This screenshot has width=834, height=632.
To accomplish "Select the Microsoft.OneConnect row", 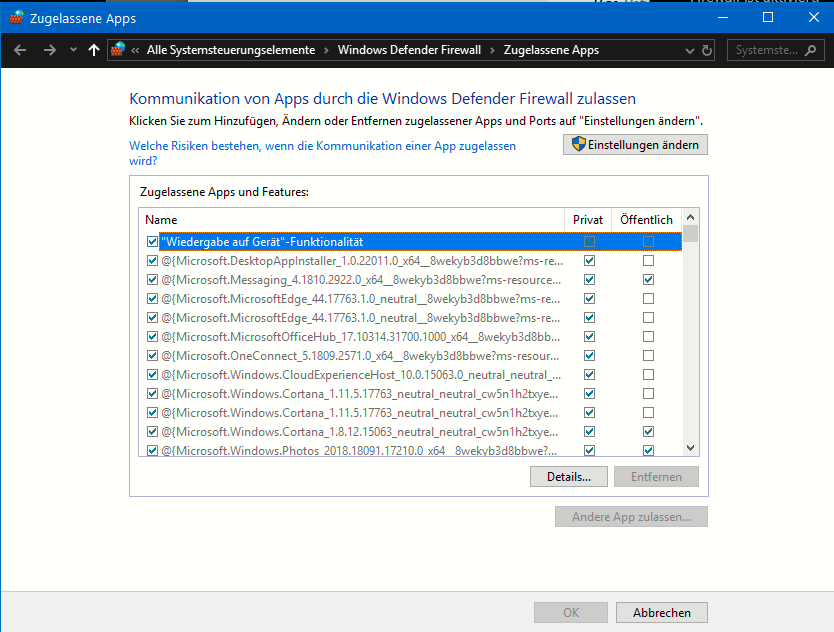I will tap(410, 355).
